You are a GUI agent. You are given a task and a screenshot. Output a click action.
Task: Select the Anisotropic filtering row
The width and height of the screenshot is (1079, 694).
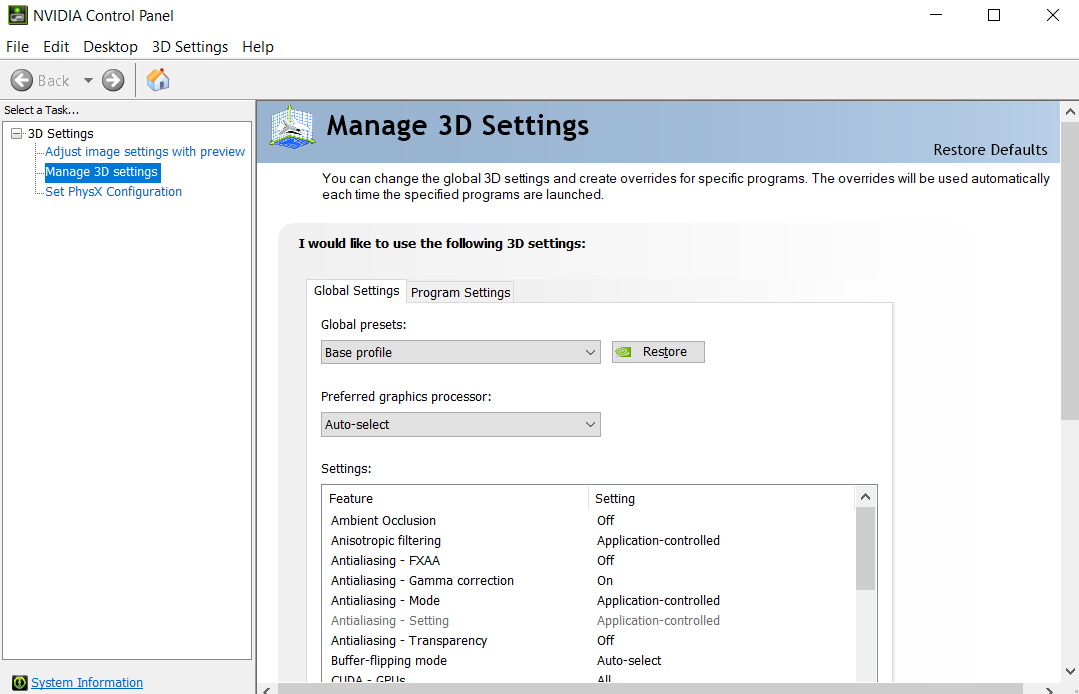(x=588, y=541)
